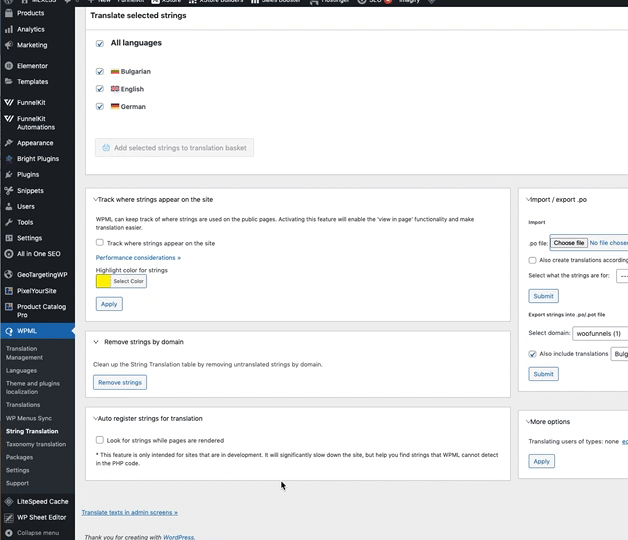The width and height of the screenshot is (628, 540).
Task: Click the WPML icon in sidebar
Action: (x=9, y=331)
